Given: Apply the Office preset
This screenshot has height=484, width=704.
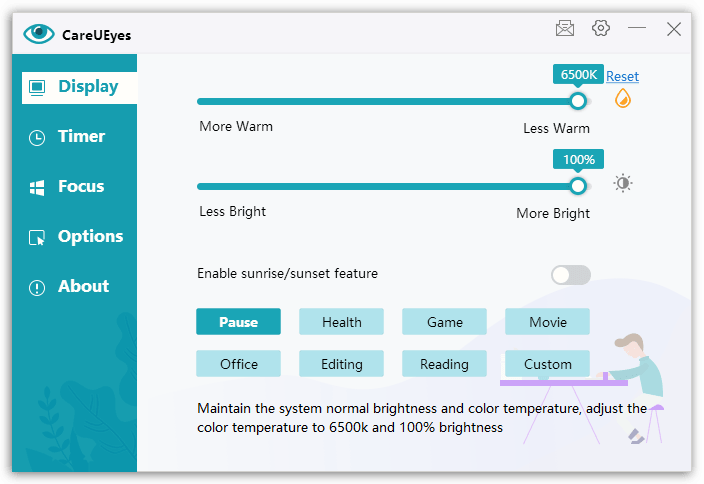Looking at the screenshot, I should (x=238, y=364).
